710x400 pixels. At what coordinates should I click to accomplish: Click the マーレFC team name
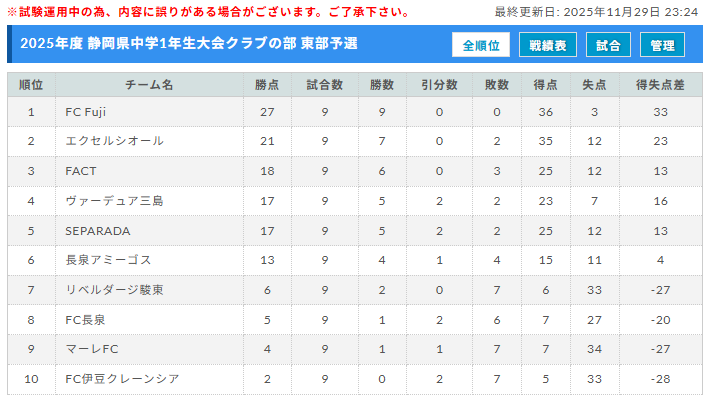click(x=92, y=349)
